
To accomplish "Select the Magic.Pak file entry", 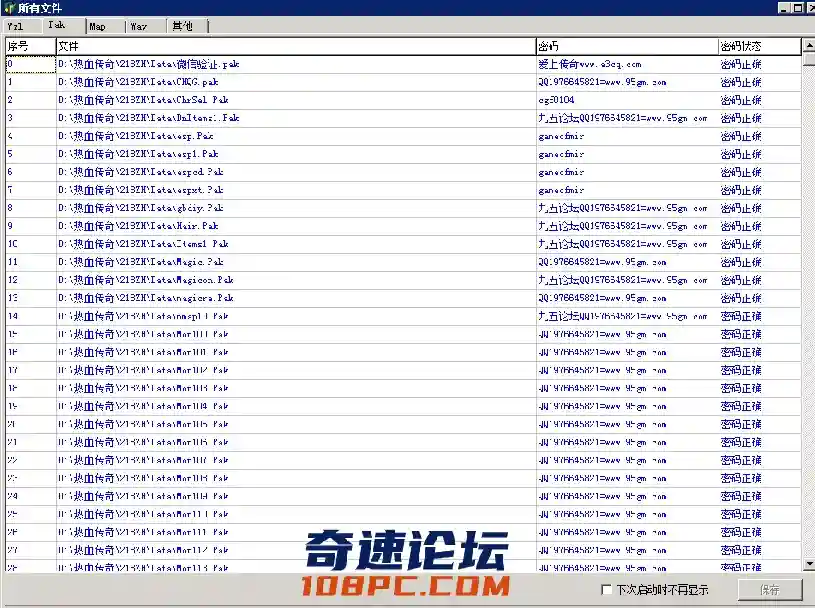I will (296, 262).
